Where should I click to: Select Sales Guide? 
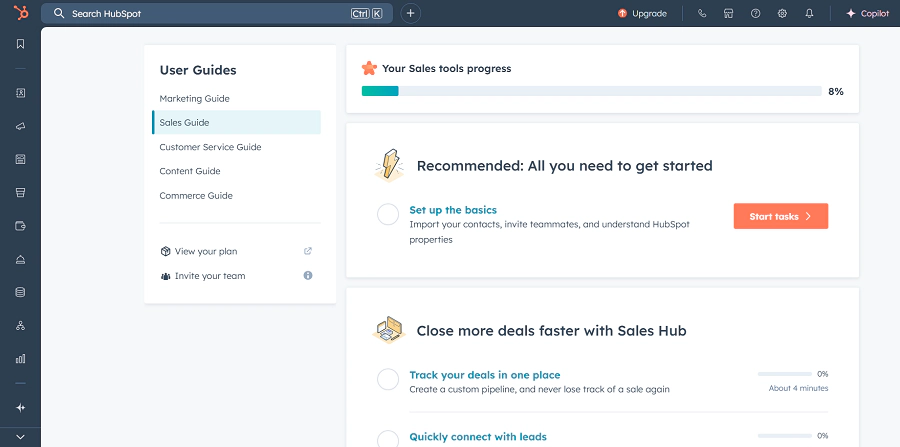click(x=236, y=122)
